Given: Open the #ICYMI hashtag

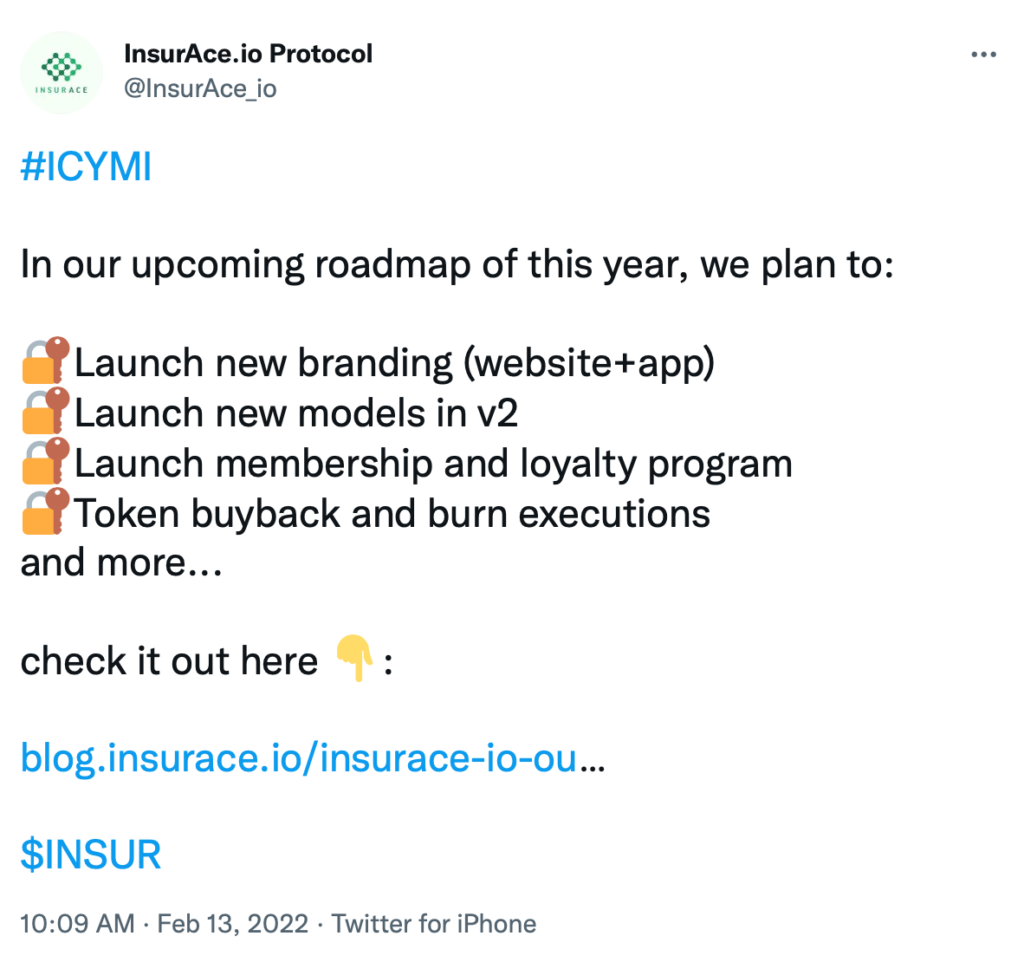Looking at the screenshot, I should pyautogui.click(x=86, y=168).
